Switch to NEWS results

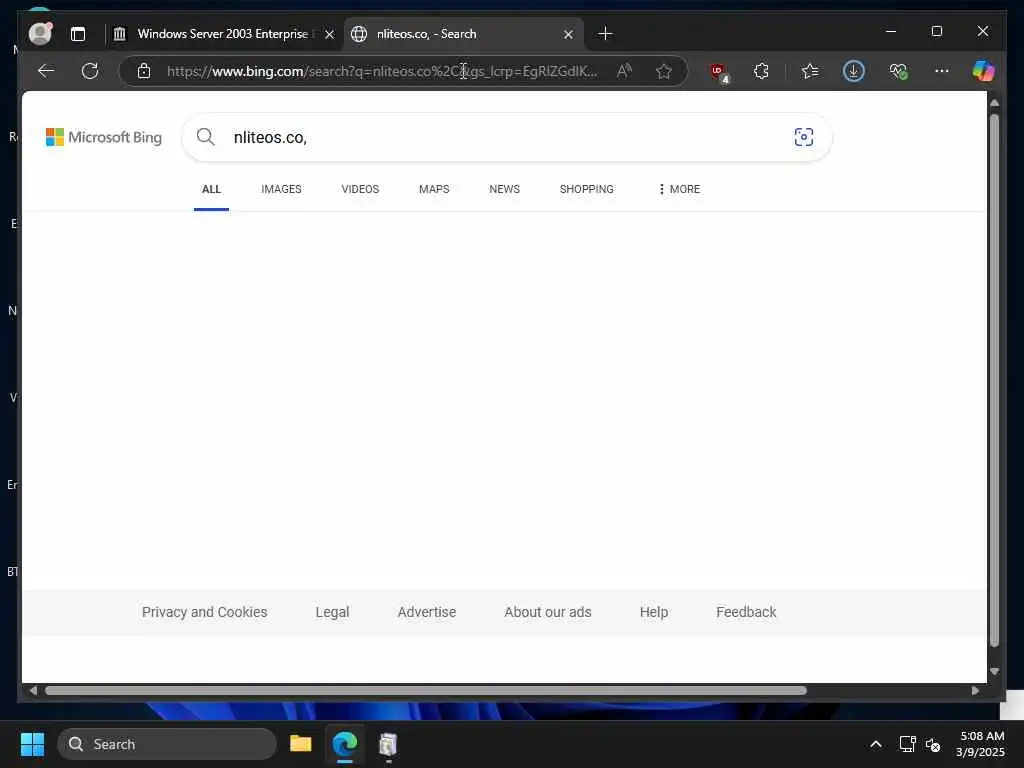504,189
